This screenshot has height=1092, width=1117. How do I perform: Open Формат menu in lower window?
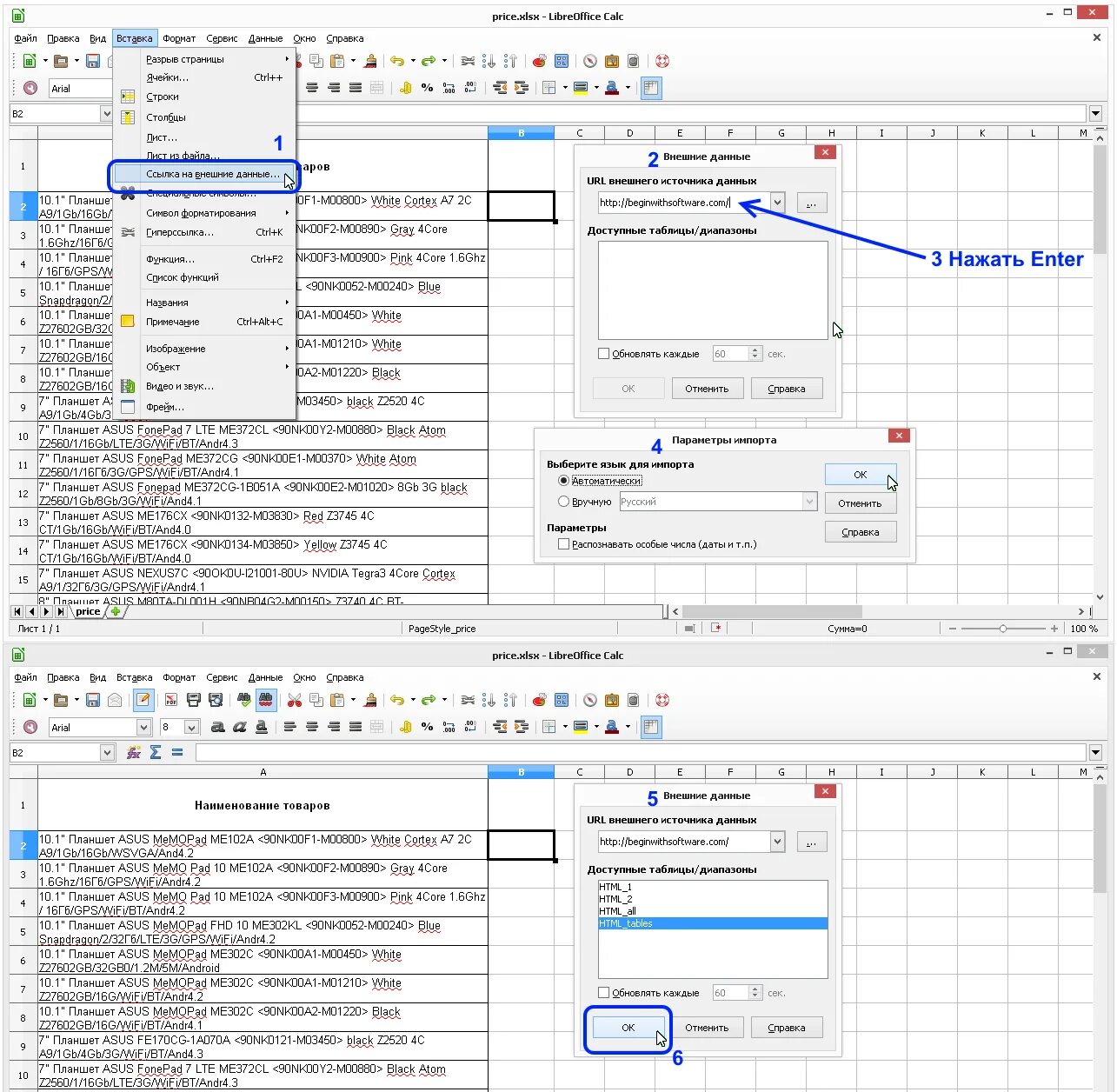point(179,677)
